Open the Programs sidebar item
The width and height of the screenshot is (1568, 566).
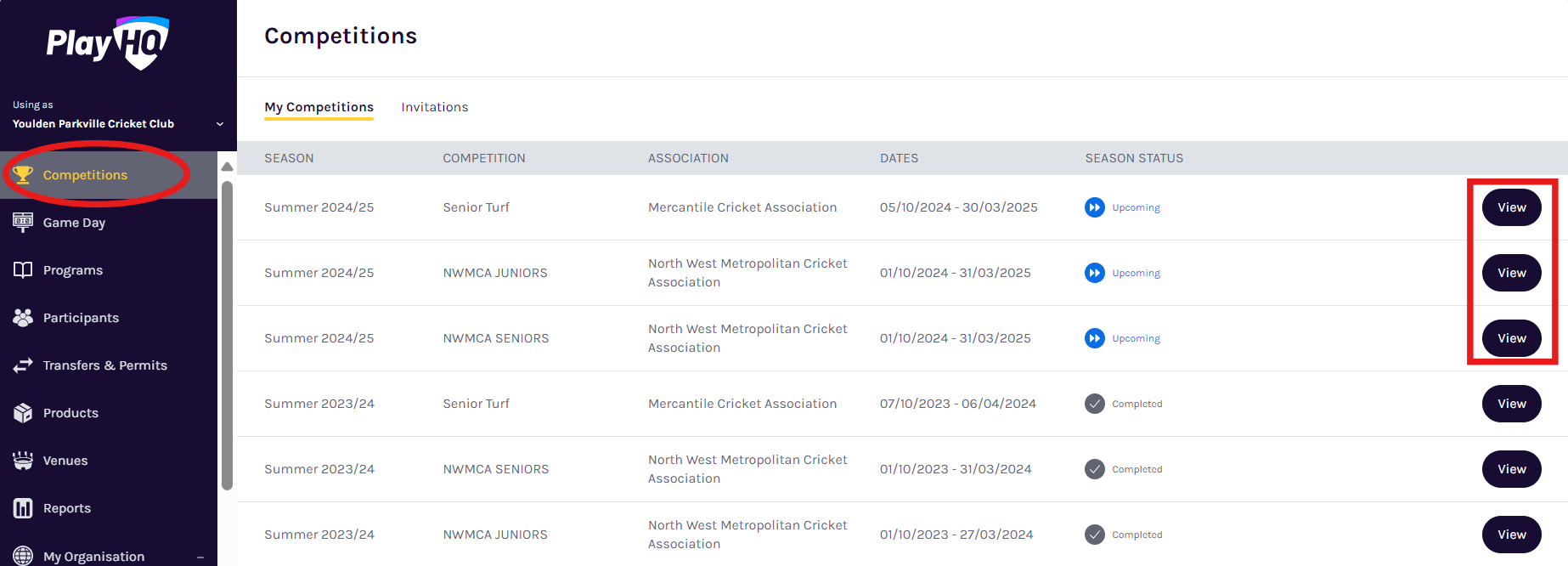pos(109,270)
